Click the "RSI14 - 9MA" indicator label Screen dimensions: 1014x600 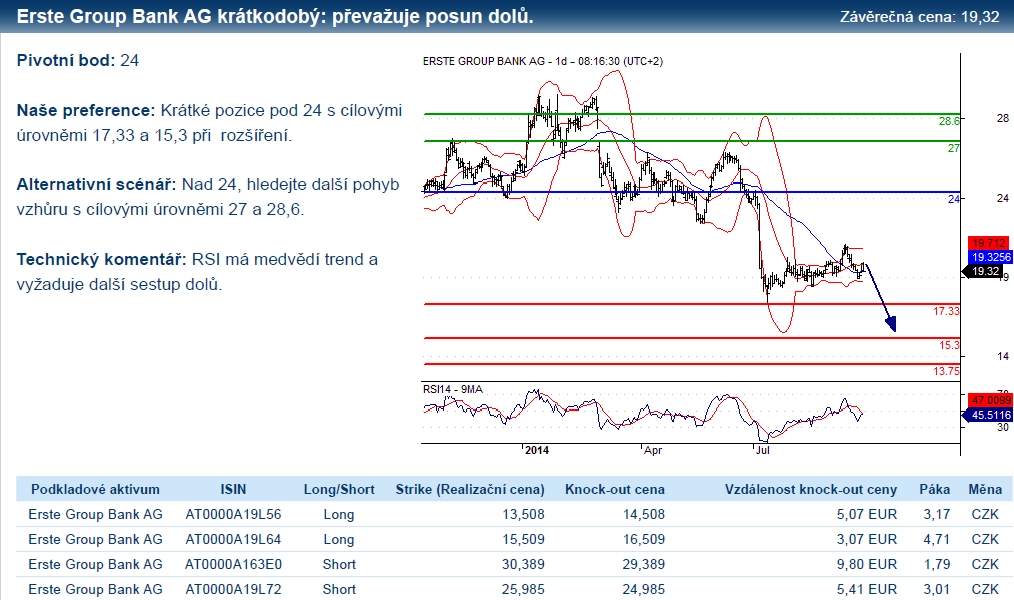pos(453,389)
